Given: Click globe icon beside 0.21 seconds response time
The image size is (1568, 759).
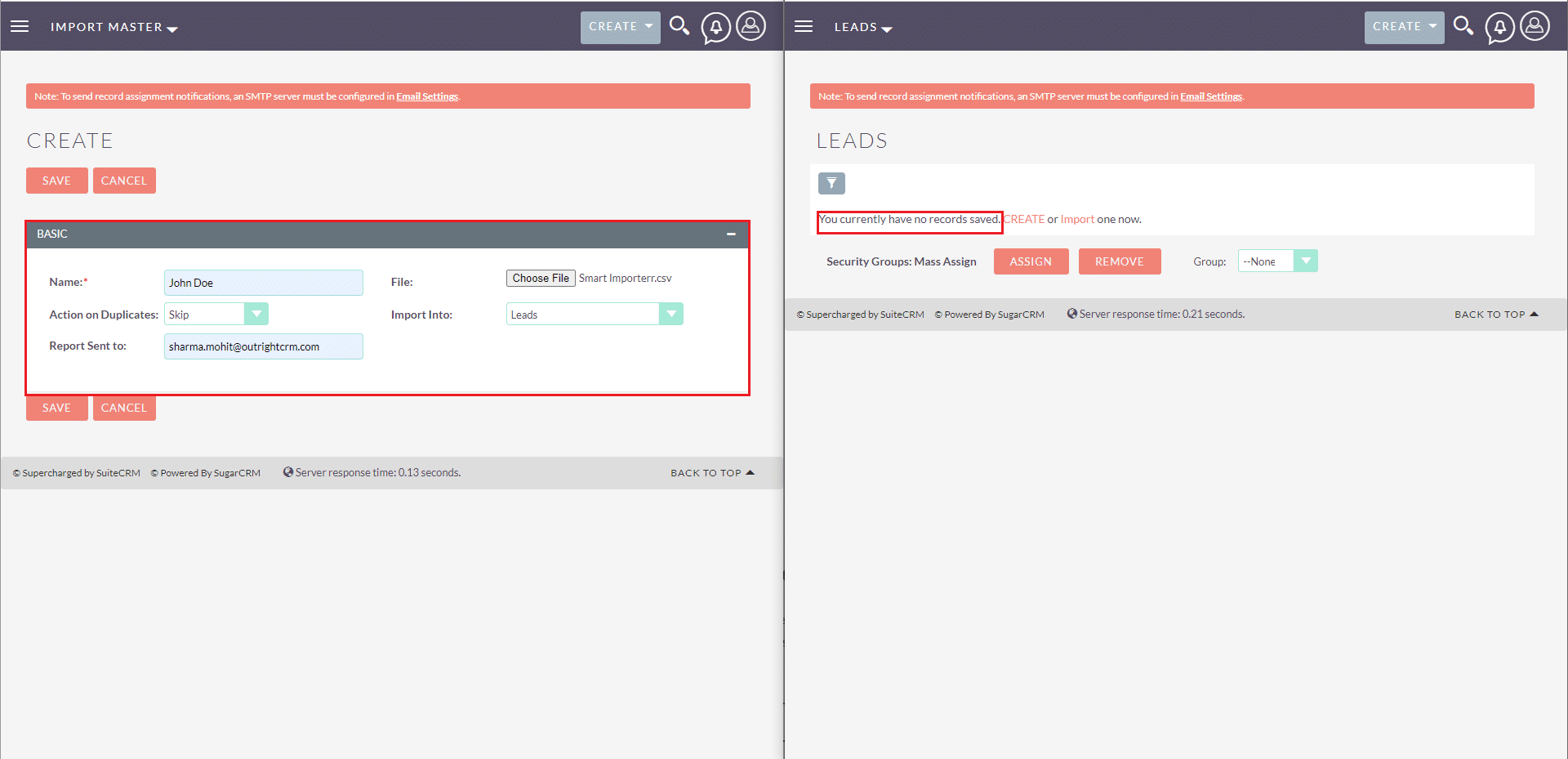Looking at the screenshot, I should coord(1072,314).
